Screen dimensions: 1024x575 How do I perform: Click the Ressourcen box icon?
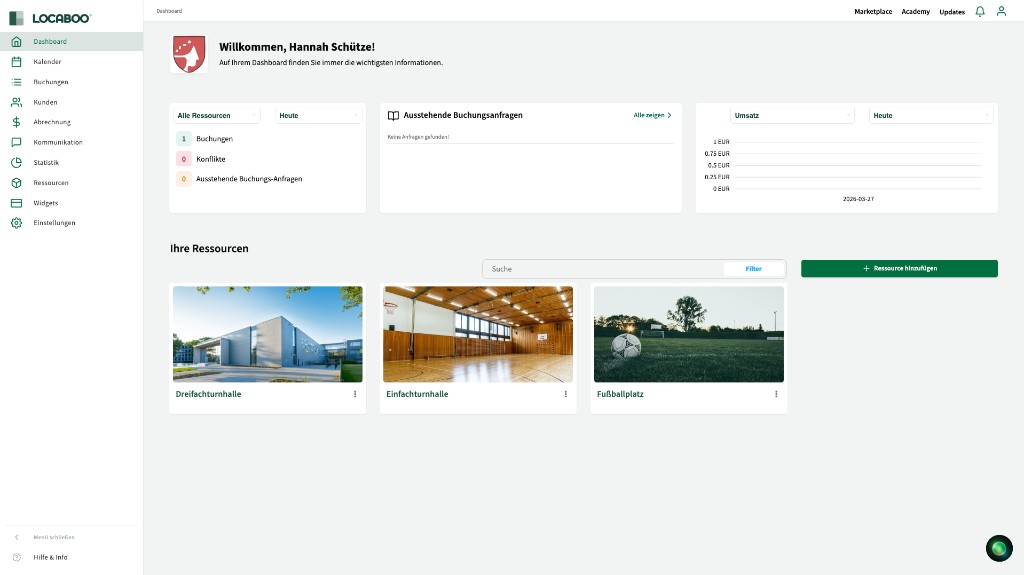tap(16, 182)
